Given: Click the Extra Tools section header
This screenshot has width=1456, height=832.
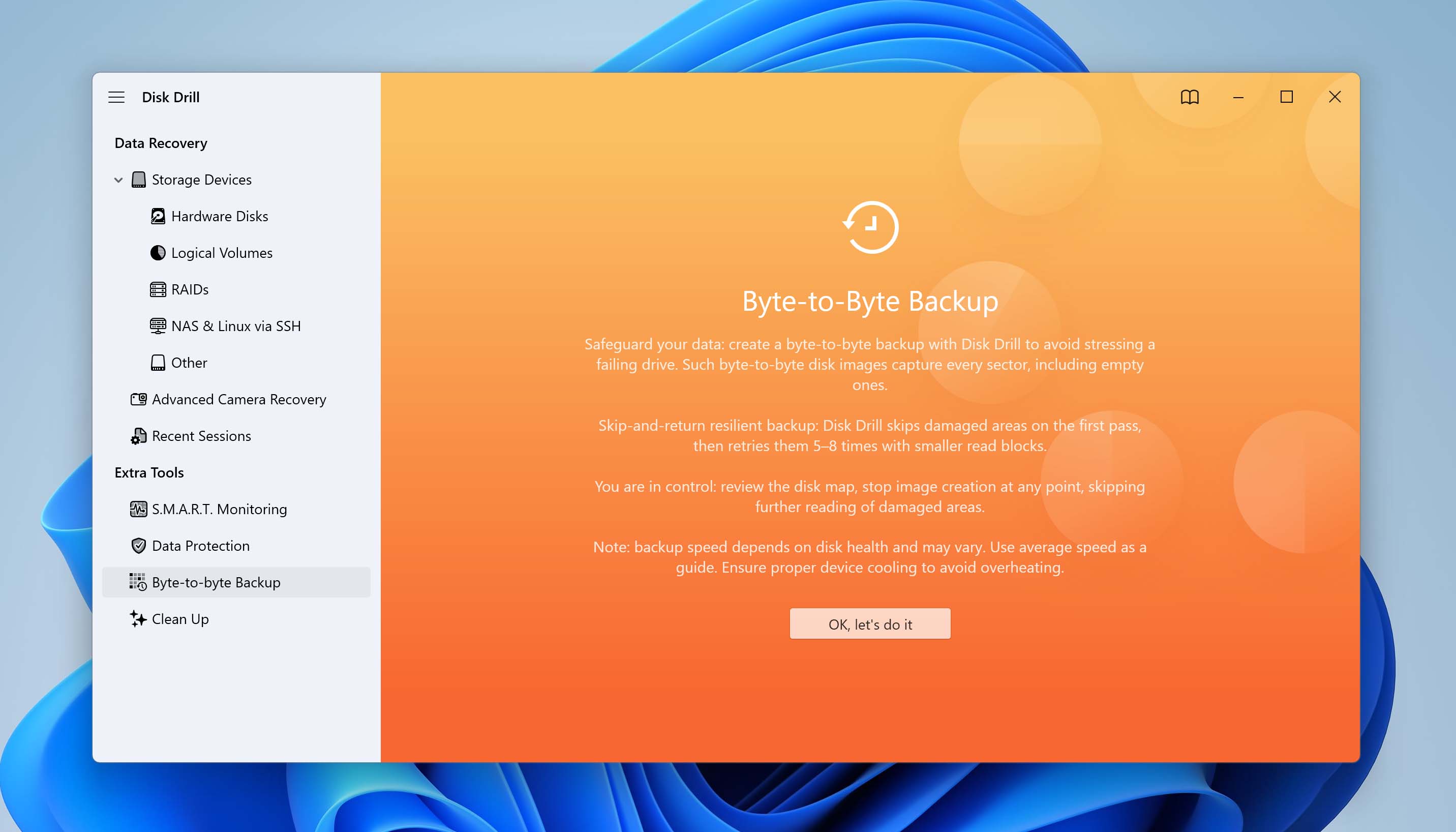Looking at the screenshot, I should click(149, 472).
